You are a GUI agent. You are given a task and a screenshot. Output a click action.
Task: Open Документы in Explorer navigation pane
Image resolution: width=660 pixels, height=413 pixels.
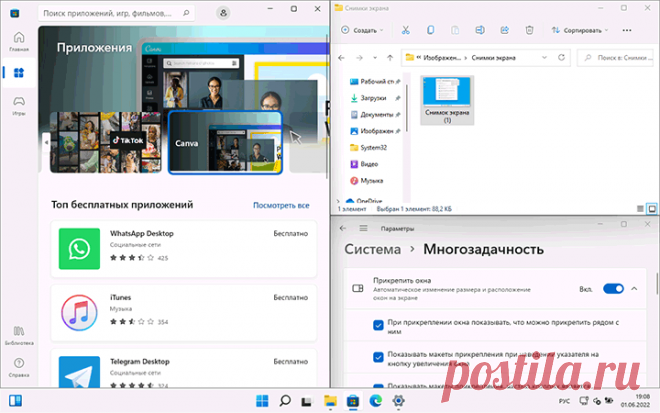(374, 115)
